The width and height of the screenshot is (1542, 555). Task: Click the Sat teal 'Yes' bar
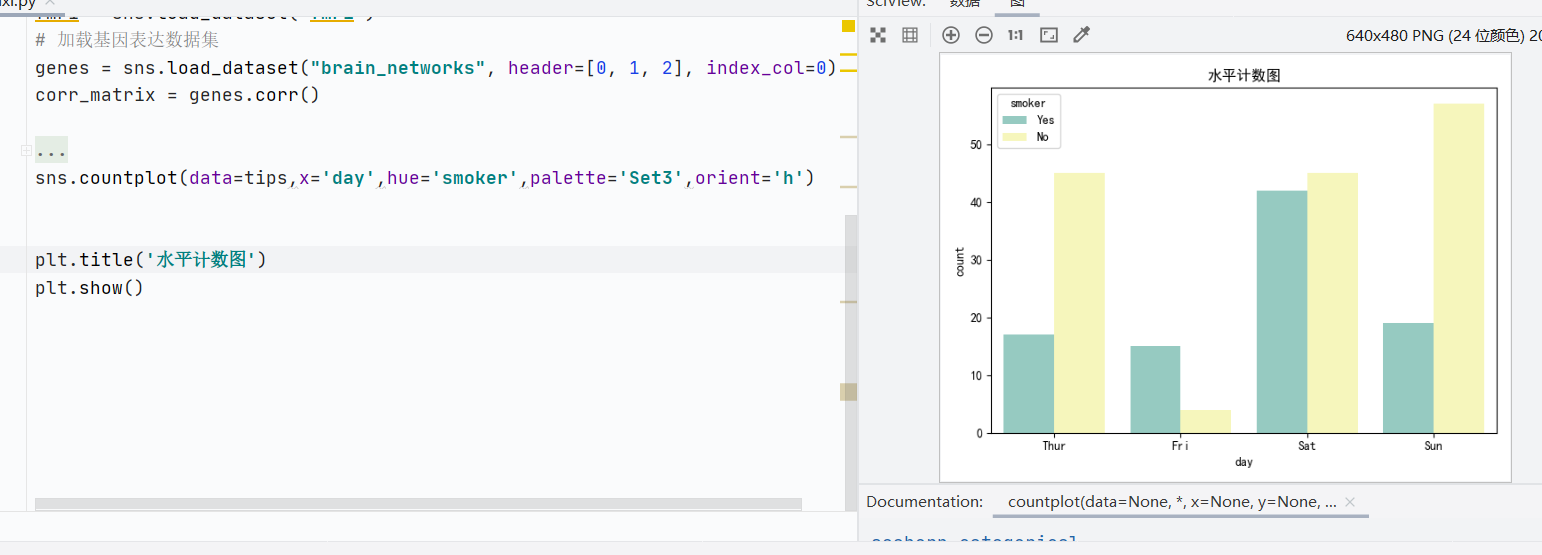click(1282, 312)
